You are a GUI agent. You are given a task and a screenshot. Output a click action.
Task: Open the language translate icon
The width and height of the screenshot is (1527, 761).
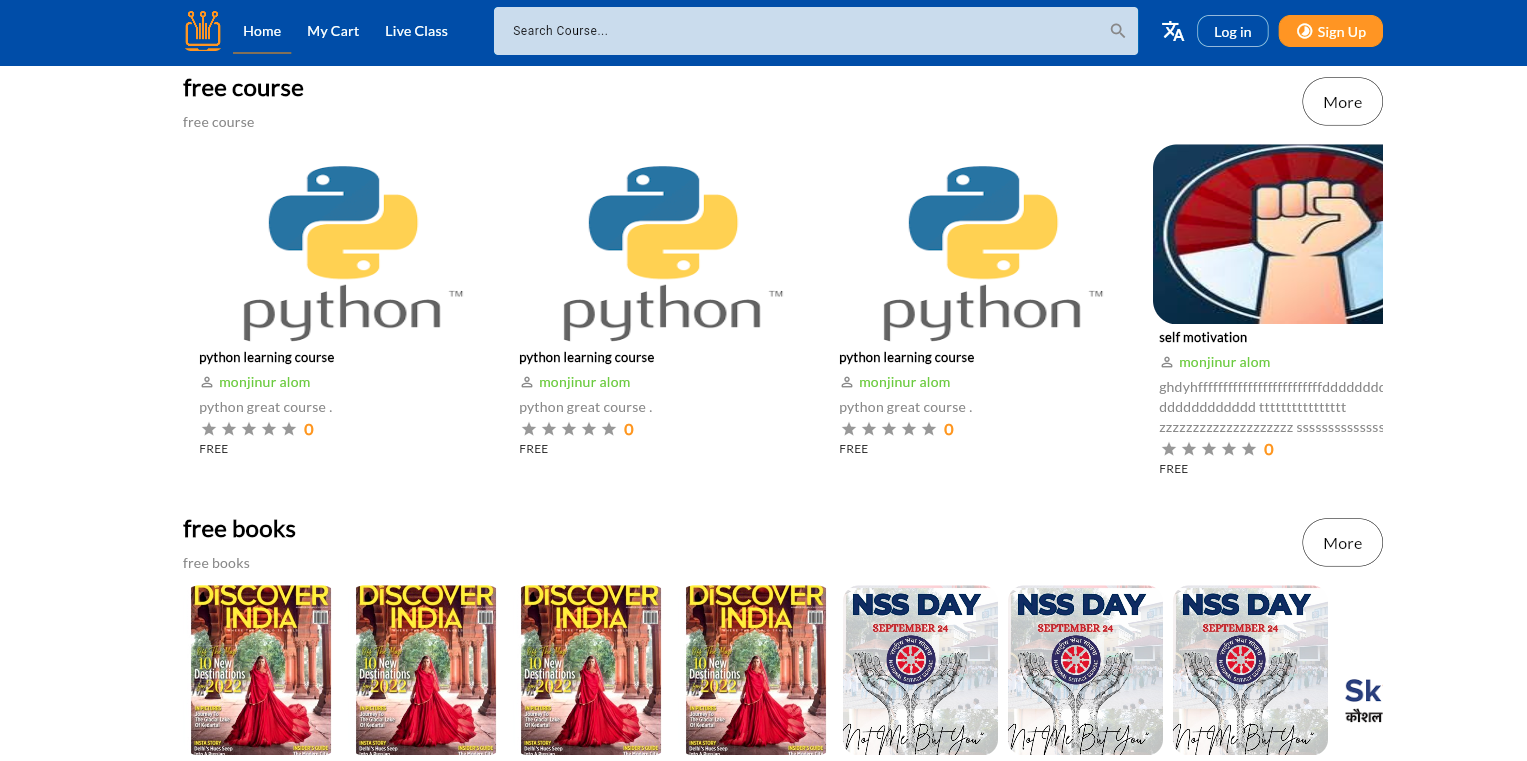pos(1173,31)
